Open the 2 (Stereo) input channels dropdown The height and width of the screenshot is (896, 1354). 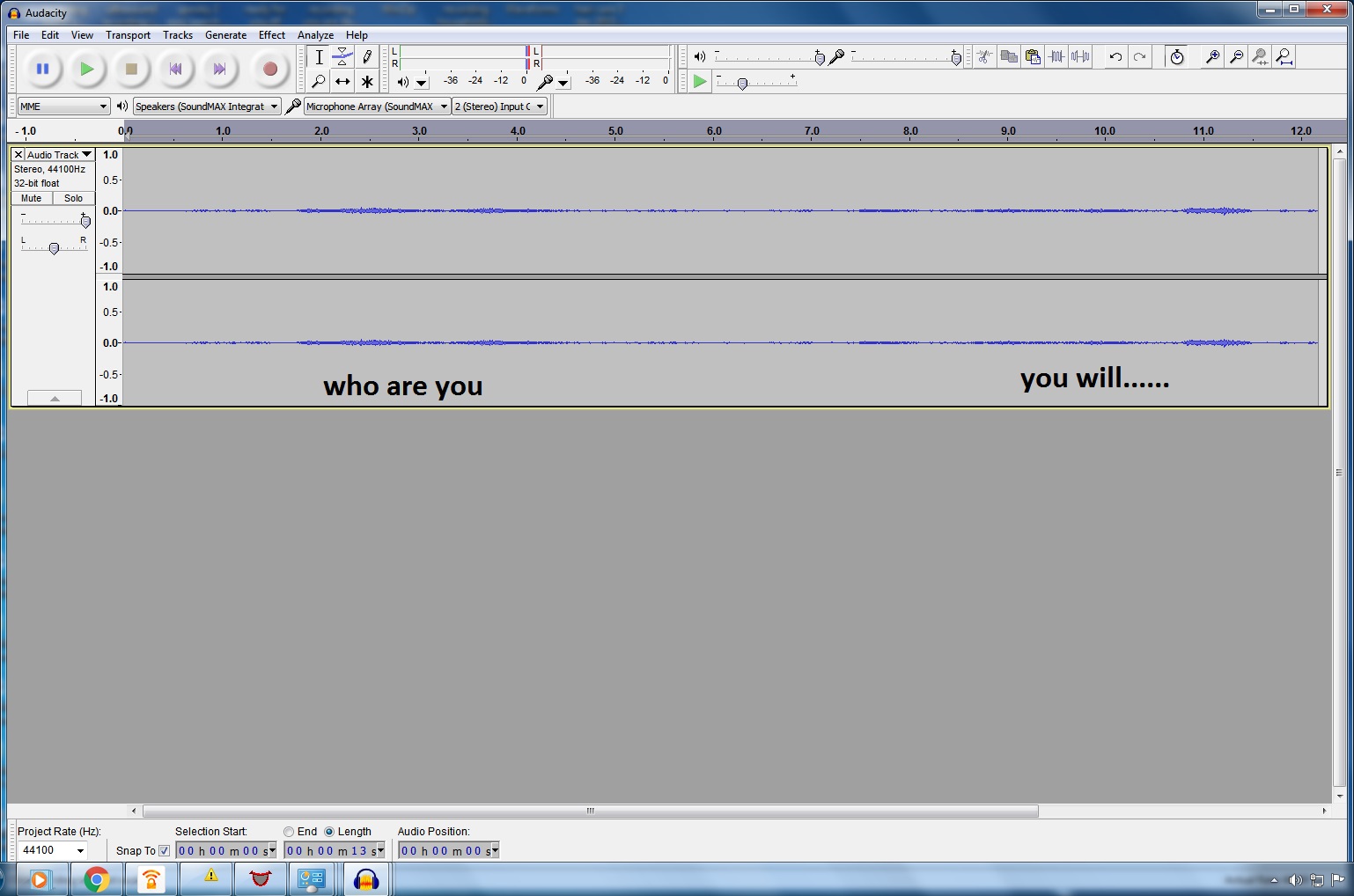pos(499,106)
